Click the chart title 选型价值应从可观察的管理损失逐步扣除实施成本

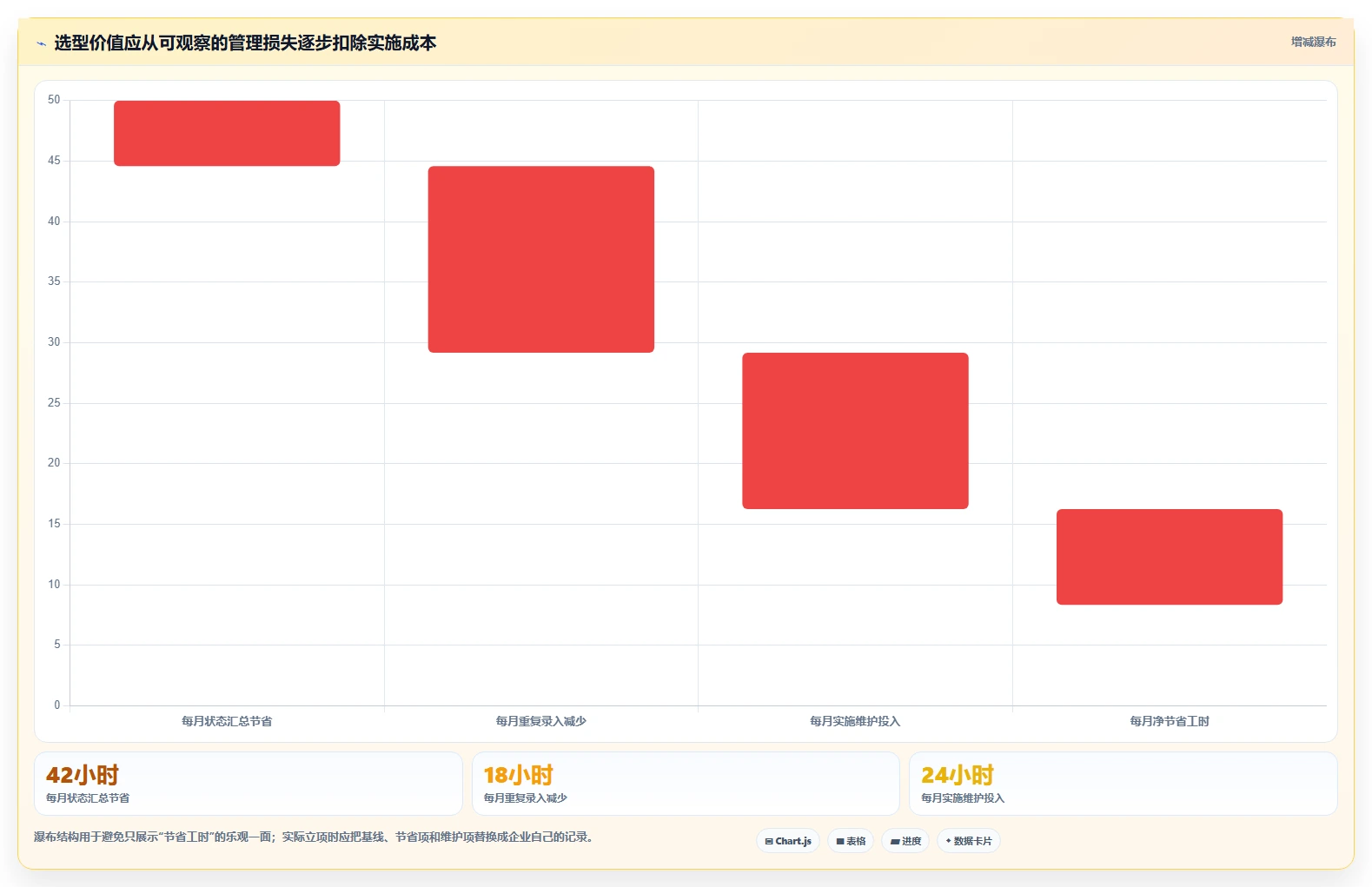(x=245, y=43)
